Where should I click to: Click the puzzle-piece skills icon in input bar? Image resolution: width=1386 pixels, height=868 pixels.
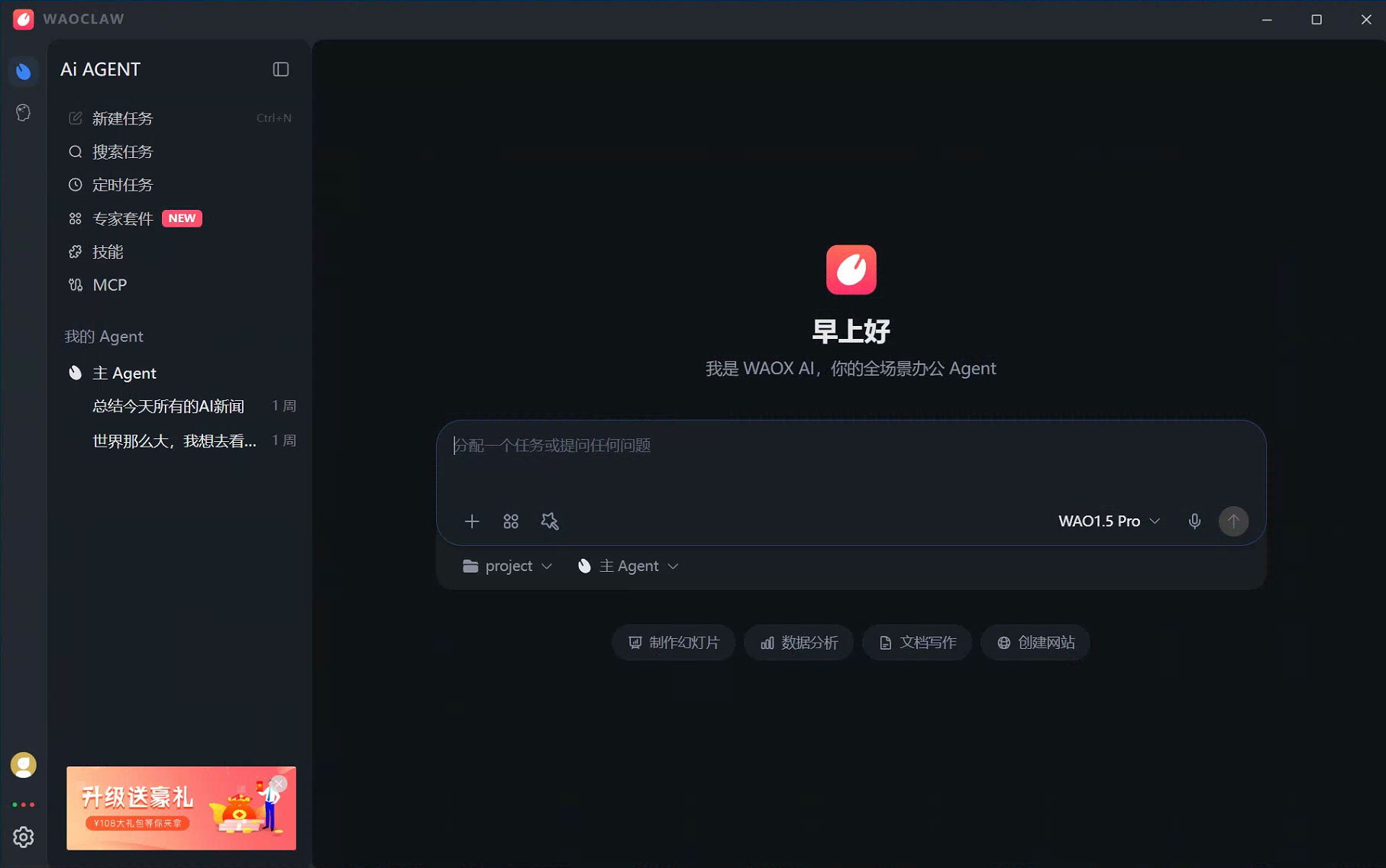pos(550,521)
